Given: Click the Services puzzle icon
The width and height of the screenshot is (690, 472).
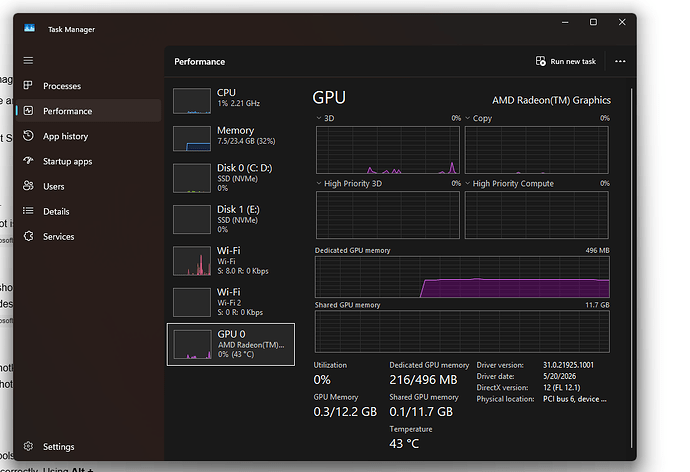Looking at the screenshot, I should 28,236.
